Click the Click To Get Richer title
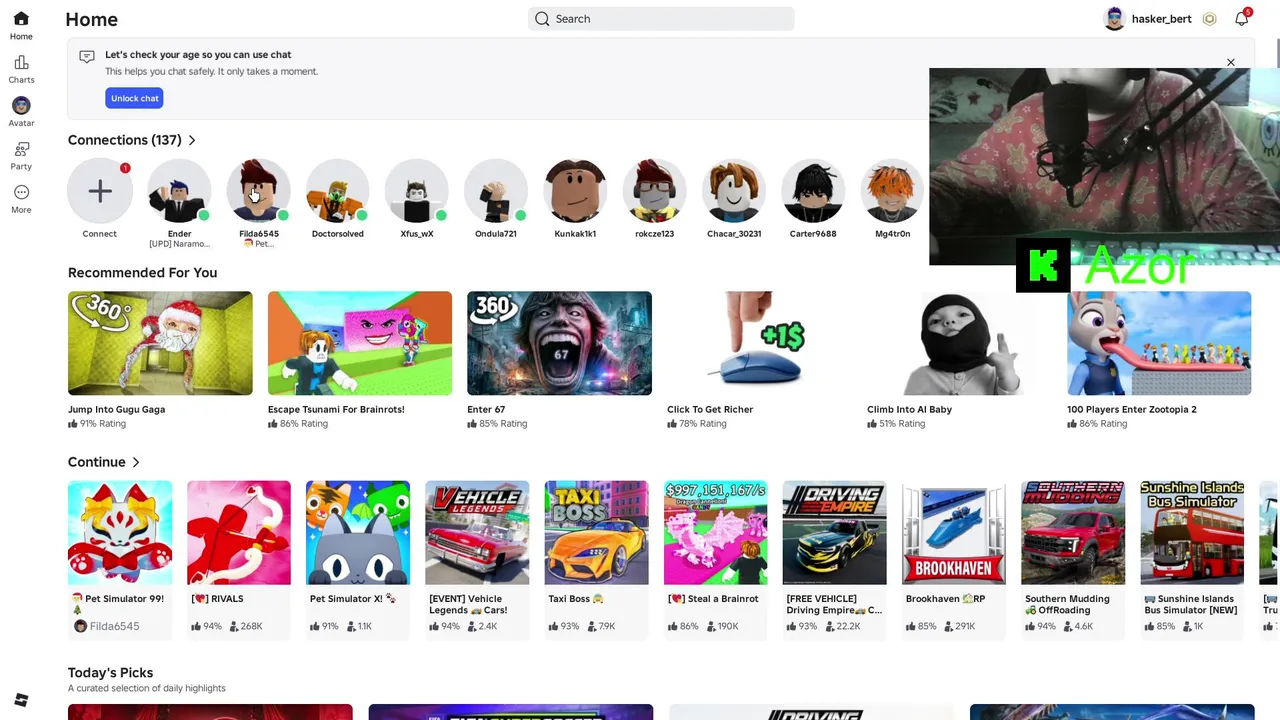The width and height of the screenshot is (1280, 720). click(710, 409)
